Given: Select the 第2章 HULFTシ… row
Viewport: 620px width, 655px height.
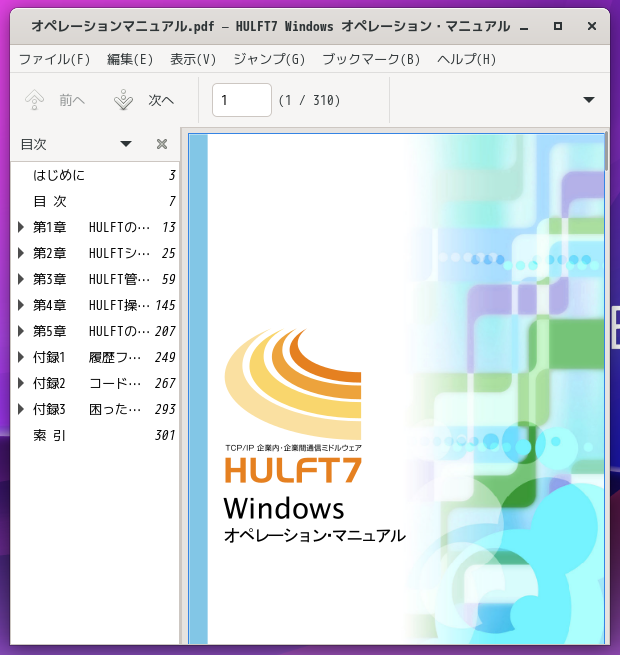Looking at the screenshot, I should pos(95,253).
